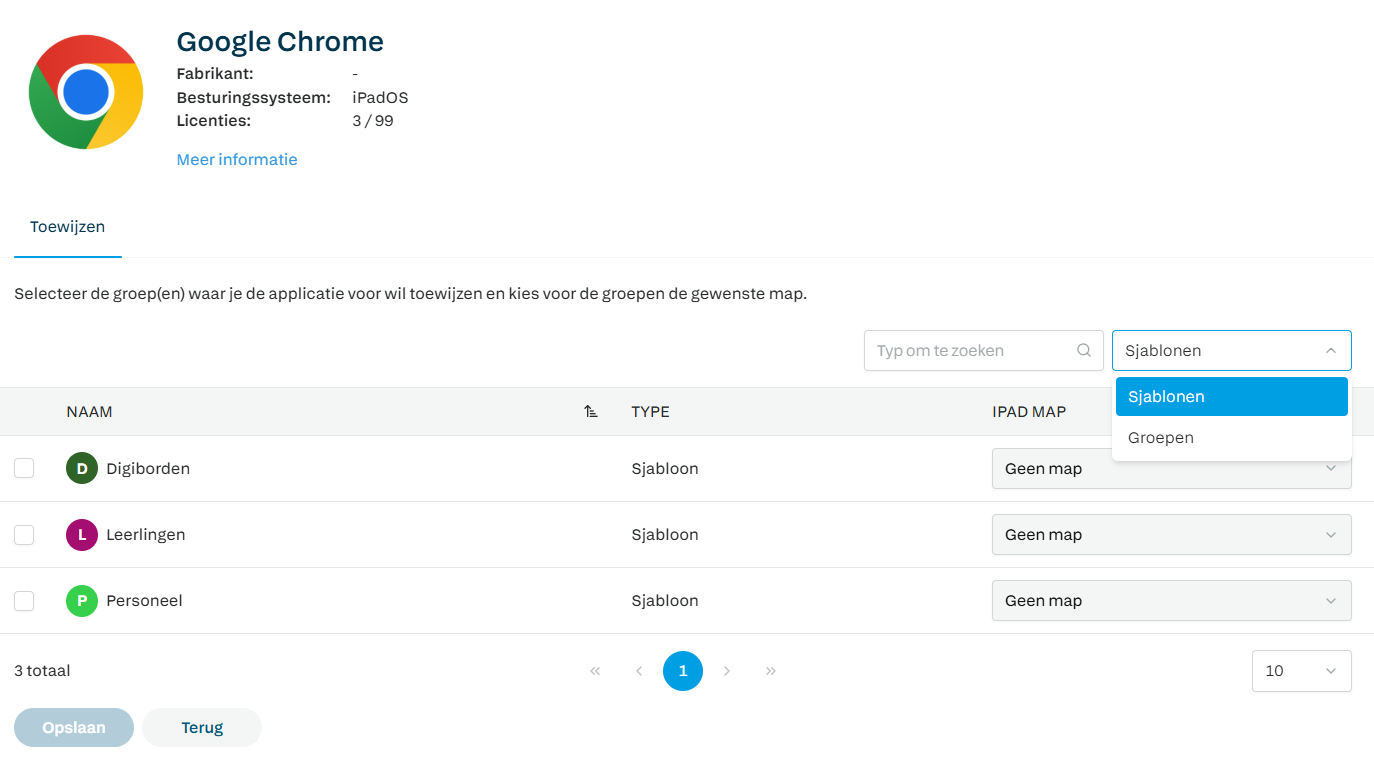This screenshot has height=759, width=1374.
Task: Focus the Typ om te zoeken field
Action: [970, 351]
